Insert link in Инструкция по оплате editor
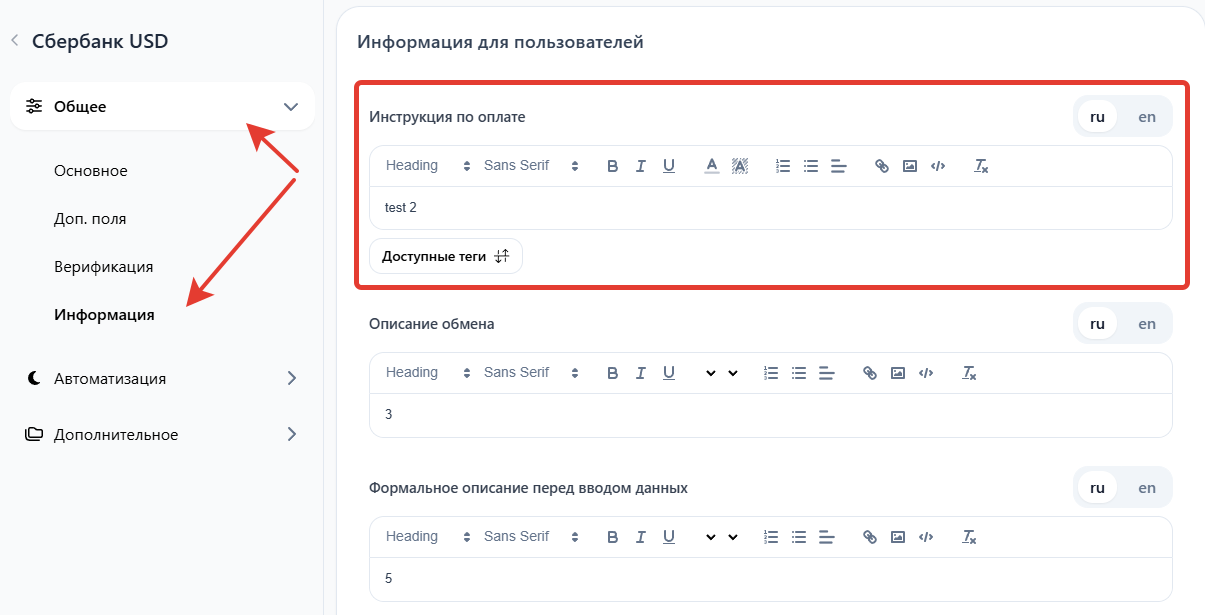Image resolution: width=1205 pixels, height=615 pixels. 881,166
